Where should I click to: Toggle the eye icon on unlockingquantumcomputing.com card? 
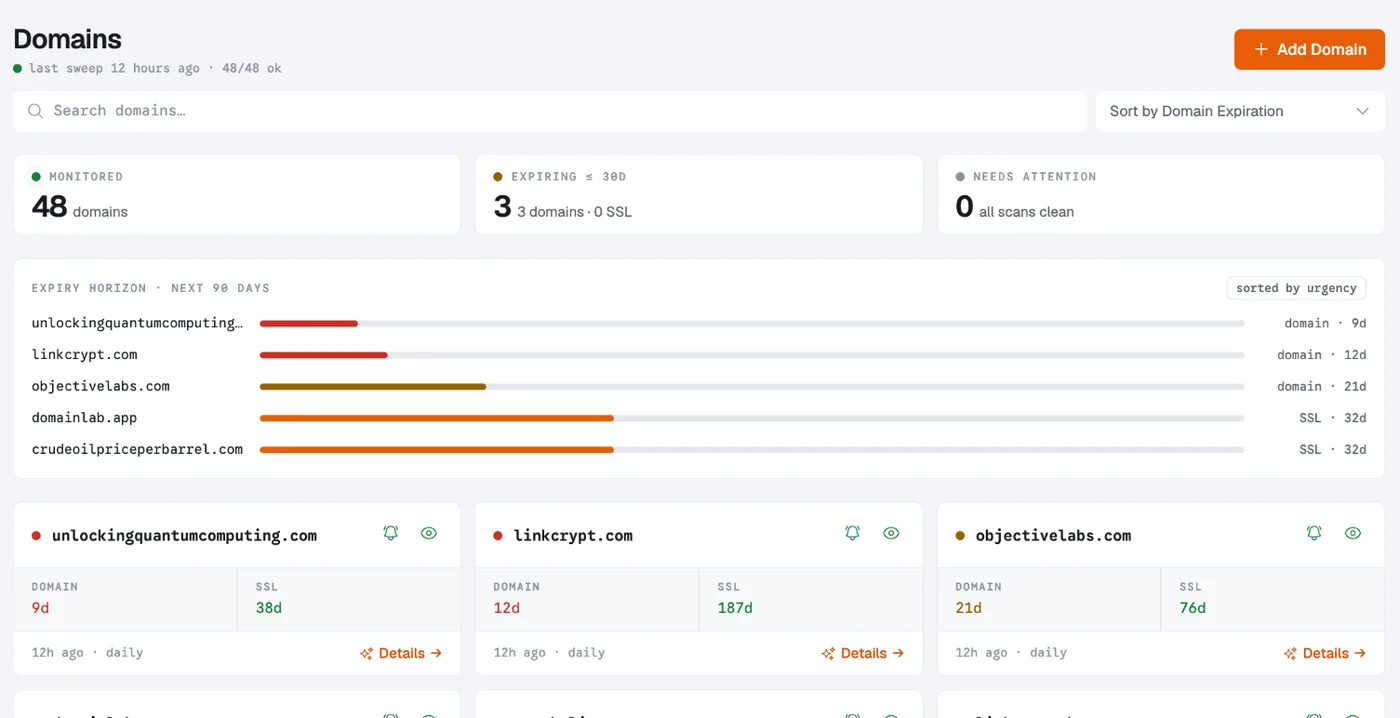click(429, 533)
